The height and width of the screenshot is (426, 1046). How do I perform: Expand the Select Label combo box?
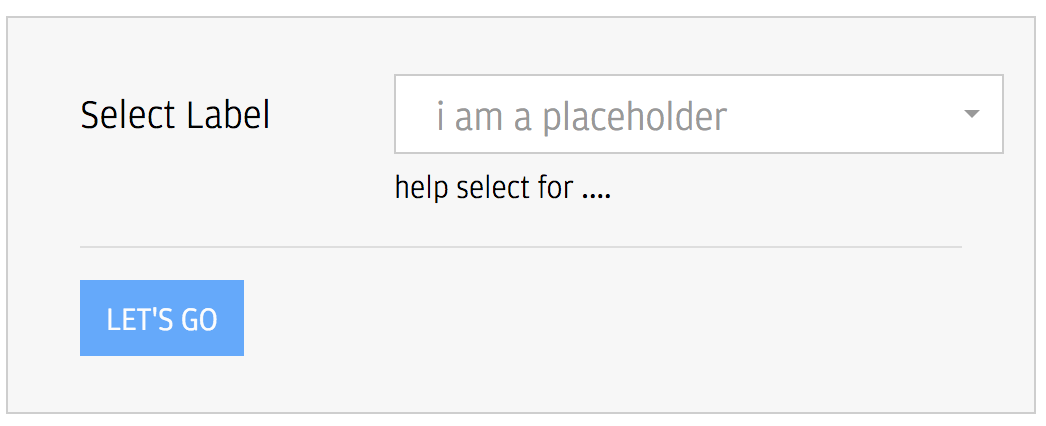point(698,114)
